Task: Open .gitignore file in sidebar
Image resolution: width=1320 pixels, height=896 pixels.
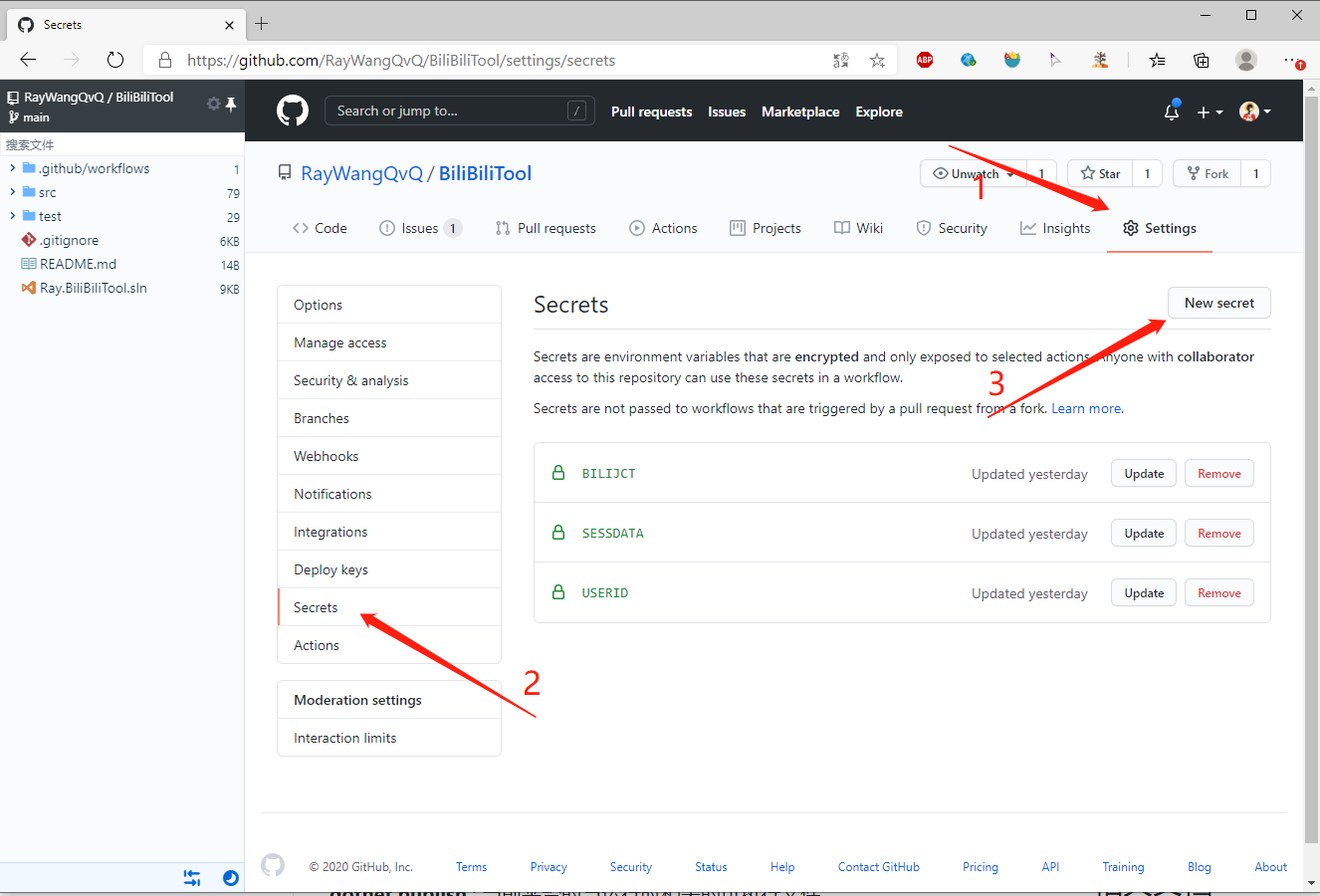Action: 69,240
